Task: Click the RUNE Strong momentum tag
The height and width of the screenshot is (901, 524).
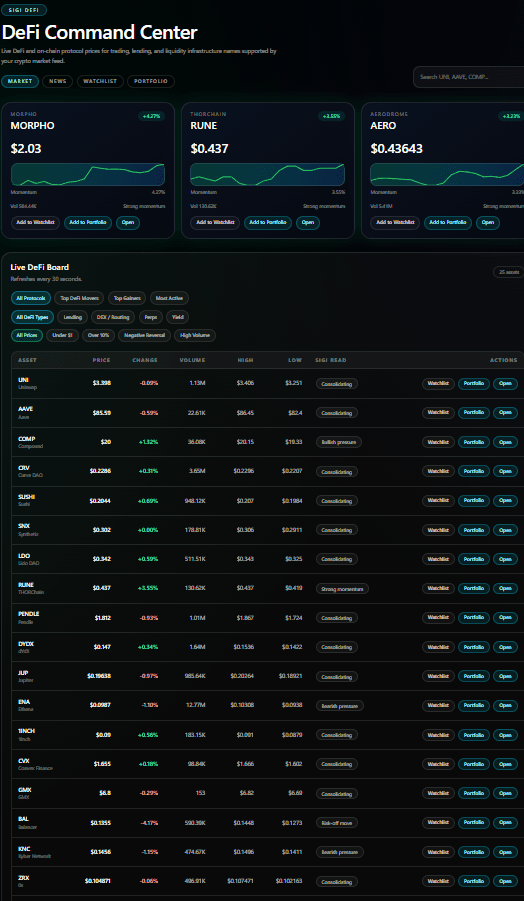Action: click(342, 588)
